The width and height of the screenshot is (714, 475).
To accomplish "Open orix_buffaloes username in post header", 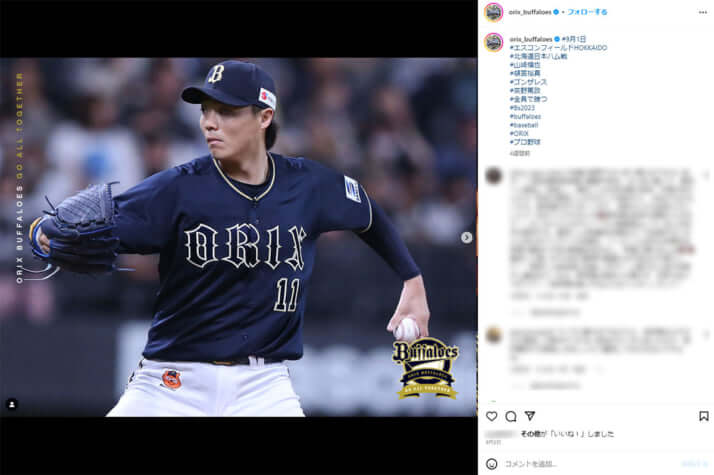I will tap(530, 12).
